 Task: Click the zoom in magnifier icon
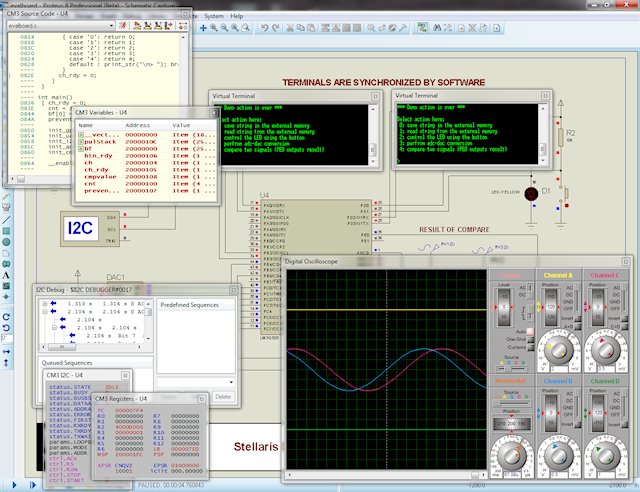pos(215,28)
